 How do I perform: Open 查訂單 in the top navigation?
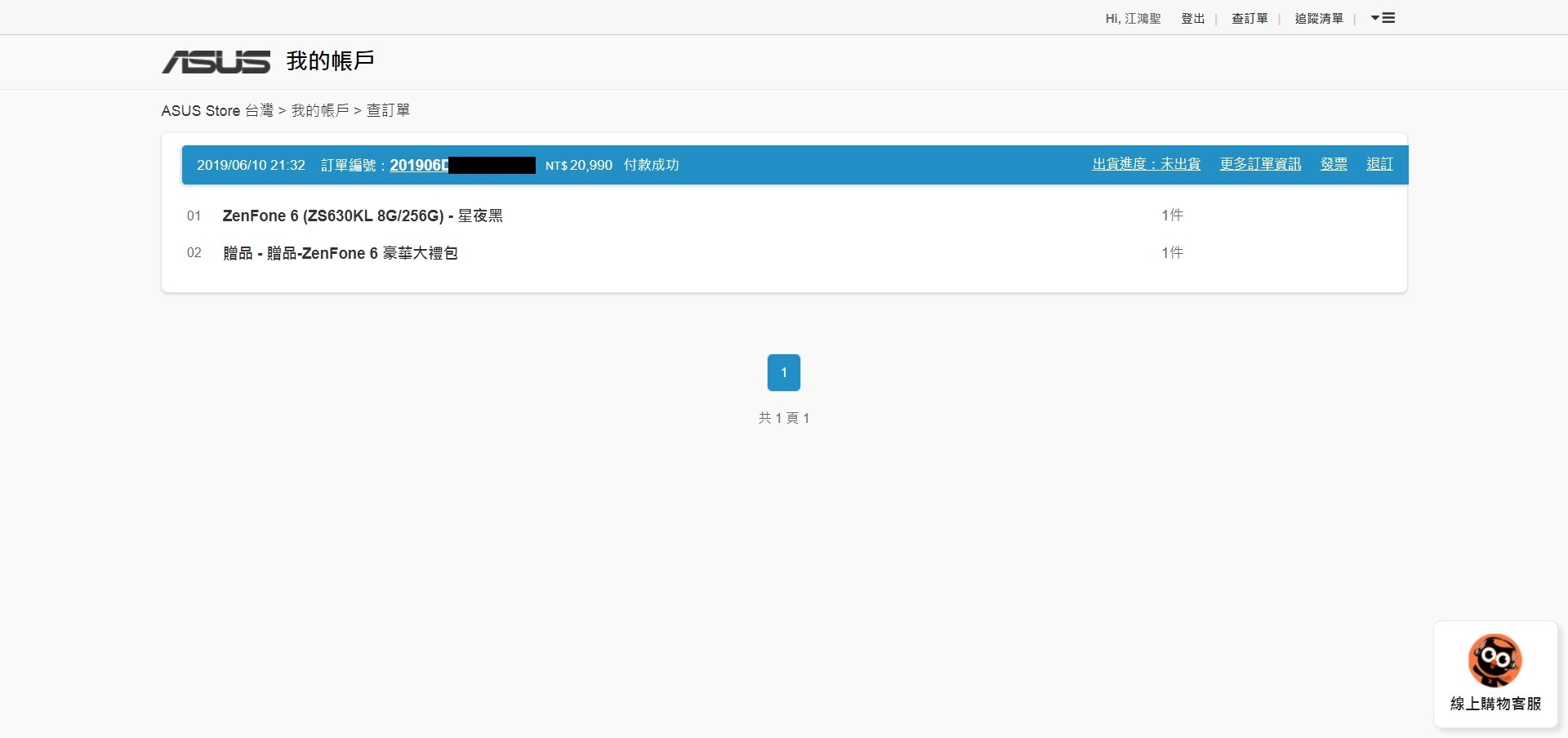[x=1249, y=18]
